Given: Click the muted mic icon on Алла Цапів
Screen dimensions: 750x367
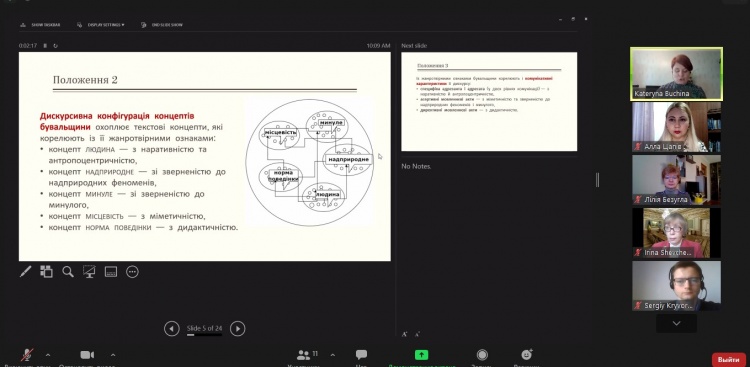Looking at the screenshot, I should pyautogui.click(x=638, y=147).
